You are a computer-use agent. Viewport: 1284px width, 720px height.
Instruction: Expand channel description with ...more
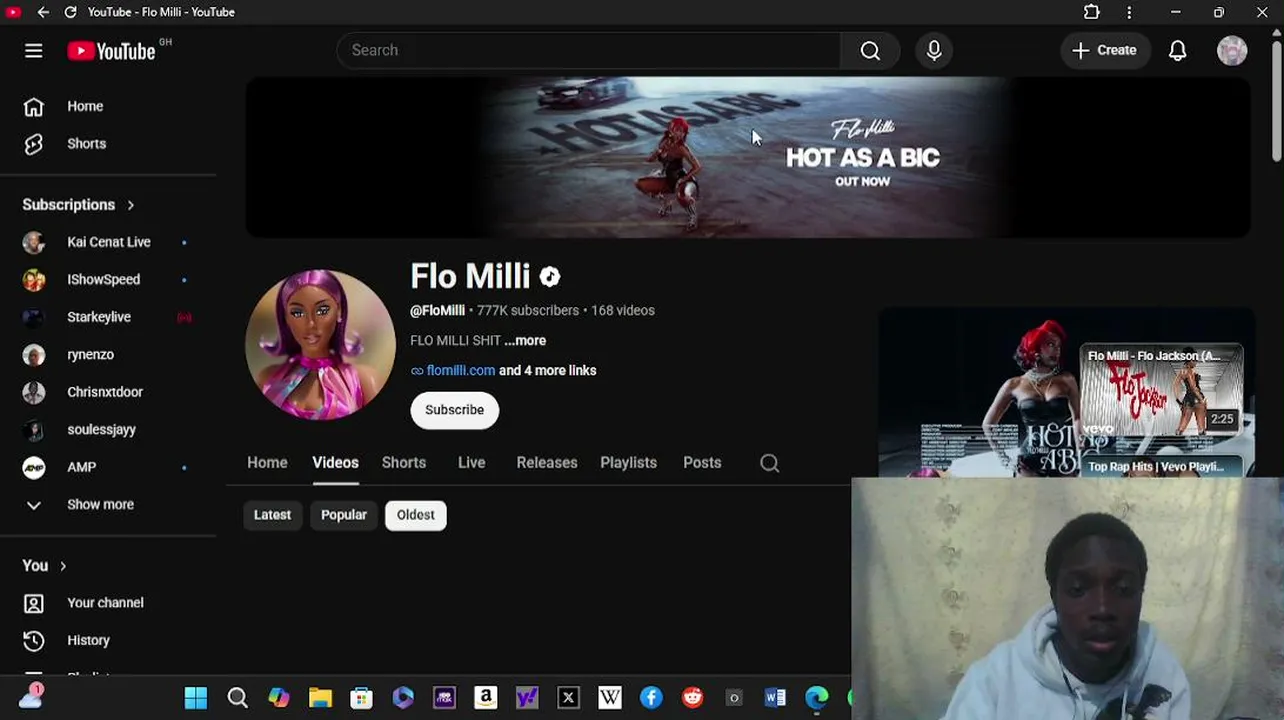point(525,341)
